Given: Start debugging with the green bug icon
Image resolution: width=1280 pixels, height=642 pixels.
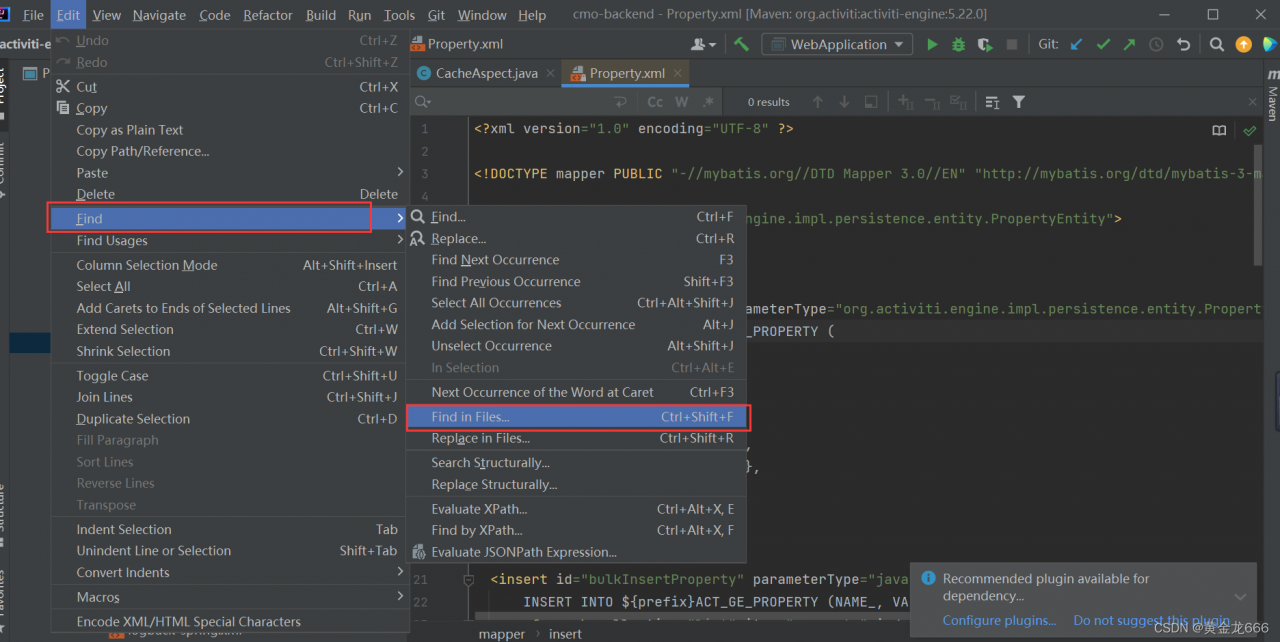Looking at the screenshot, I should click(958, 44).
